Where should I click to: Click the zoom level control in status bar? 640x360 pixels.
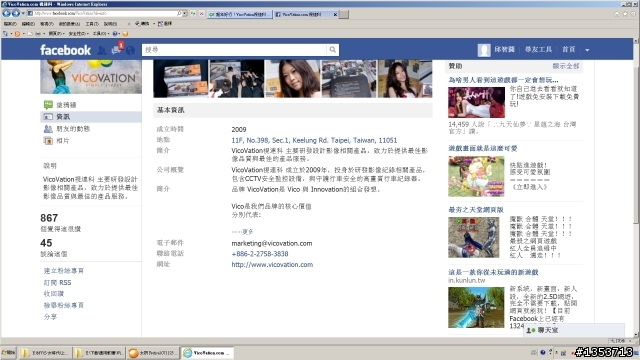click(620, 340)
